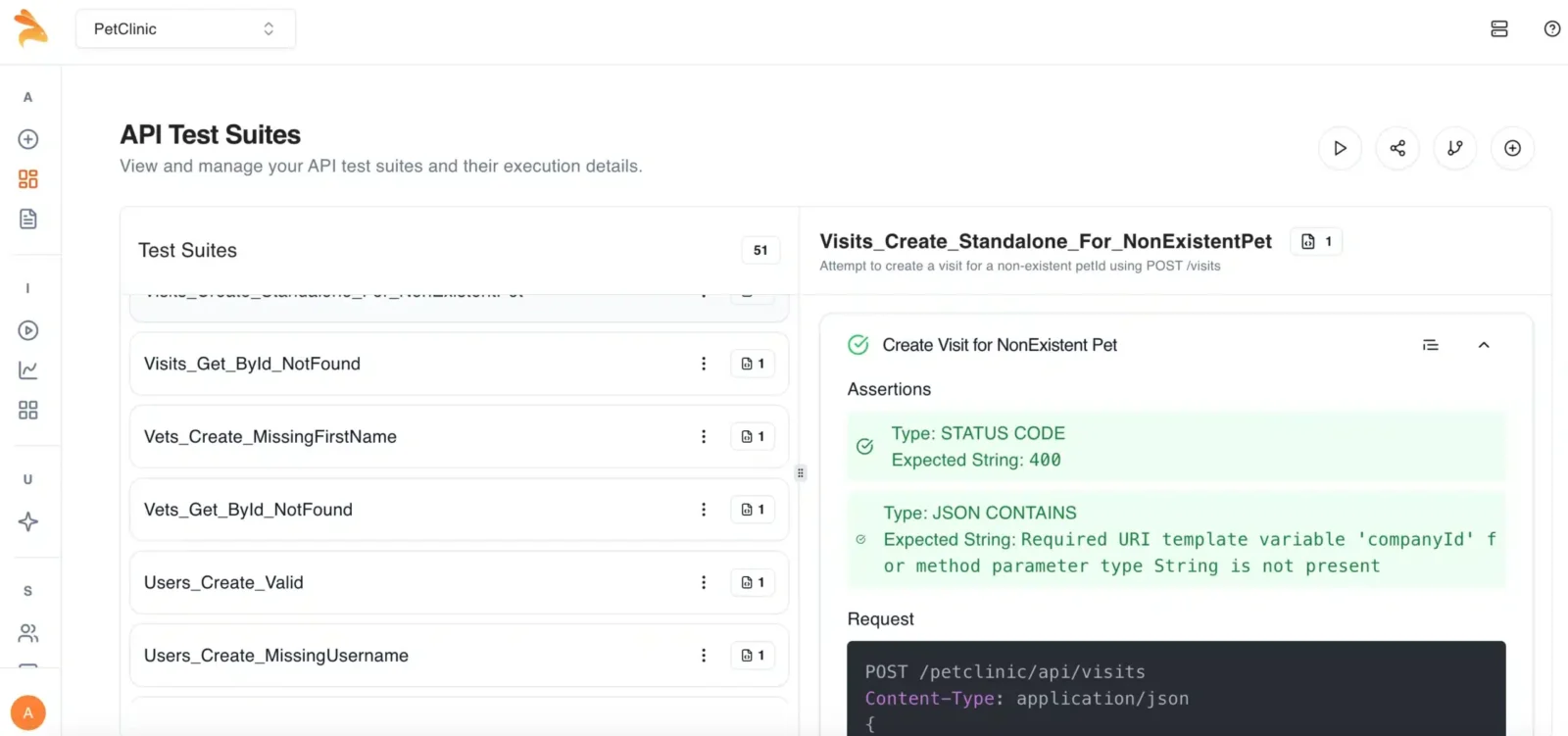This screenshot has height=736, width=1568.
Task: Collapse the Create Visit for NonExistent Pet step
Action: [1484, 345]
